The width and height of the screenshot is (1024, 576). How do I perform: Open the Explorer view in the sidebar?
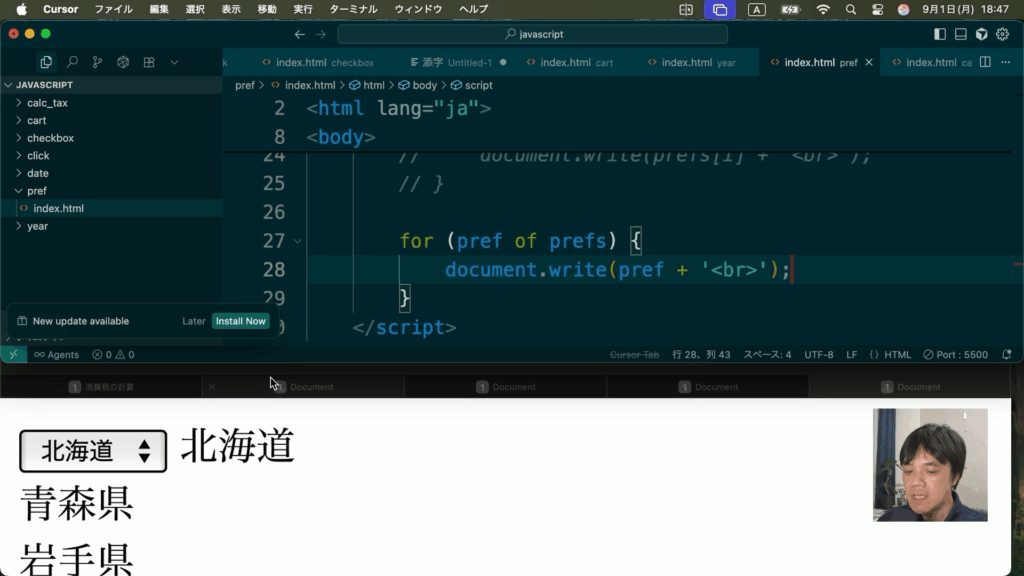[46, 62]
